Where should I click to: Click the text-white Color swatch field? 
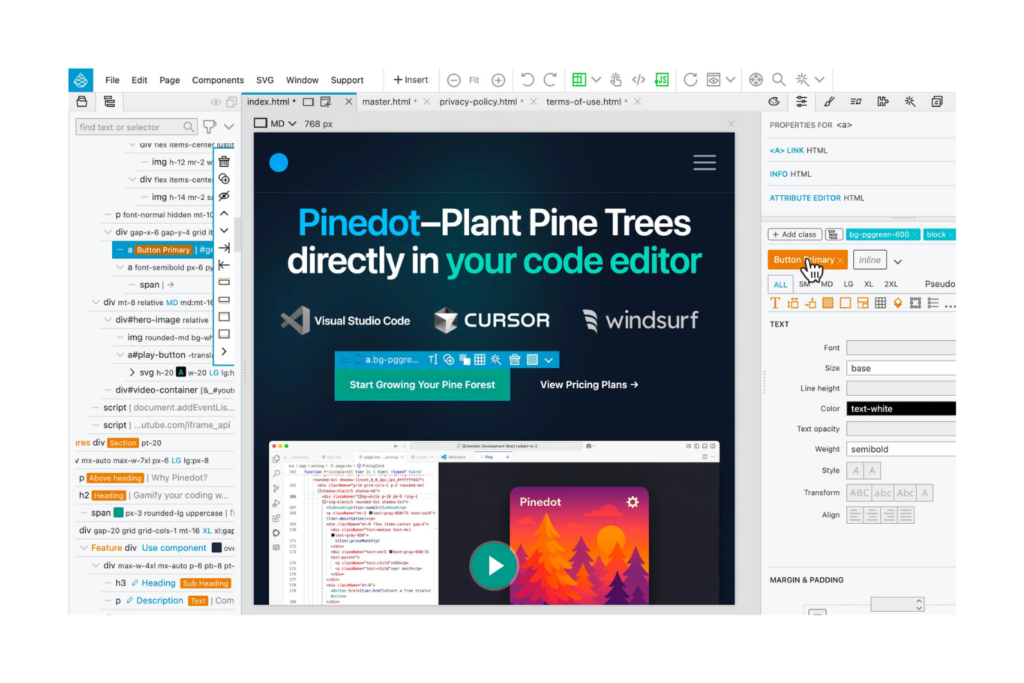click(x=901, y=409)
